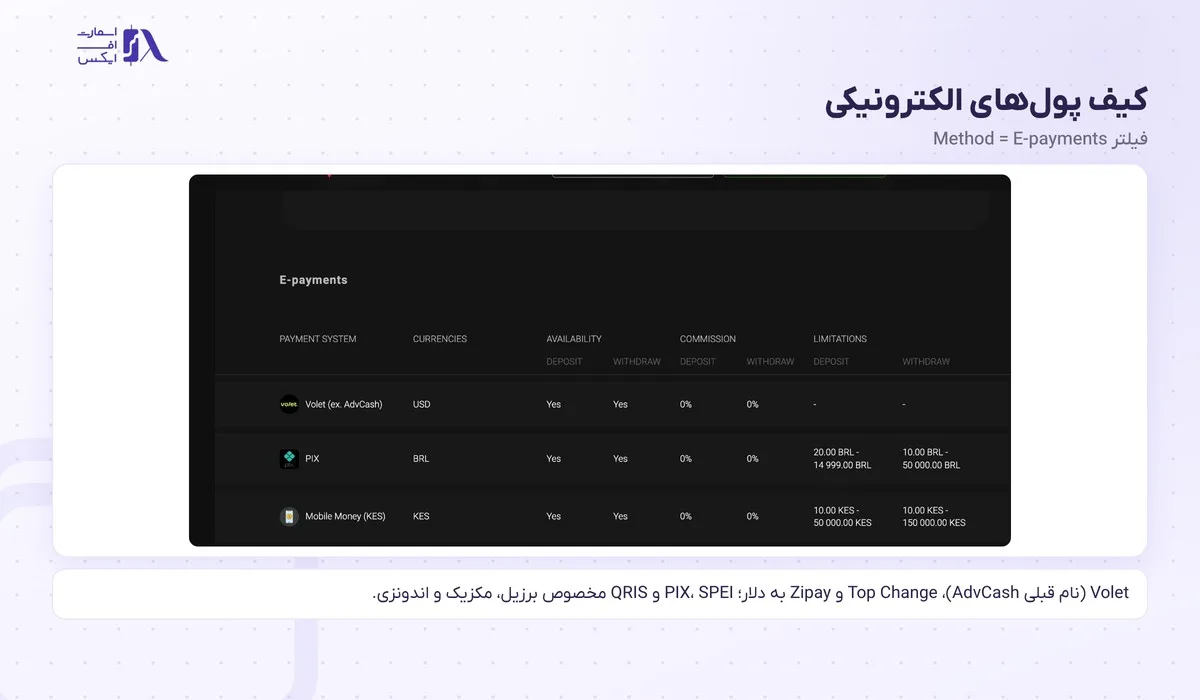Image resolution: width=1200 pixels, height=700 pixels.
Task: Click the USD currency cell
Action: pyautogui.click(x=422, y=405)
